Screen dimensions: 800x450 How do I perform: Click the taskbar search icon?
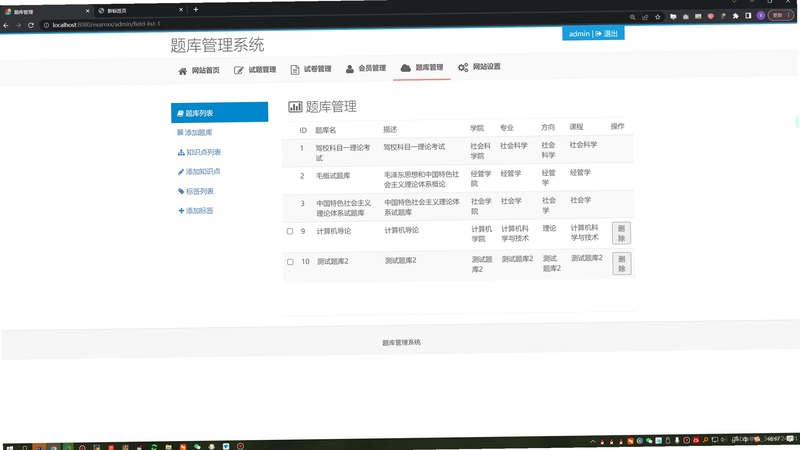(x=24, y=447)
